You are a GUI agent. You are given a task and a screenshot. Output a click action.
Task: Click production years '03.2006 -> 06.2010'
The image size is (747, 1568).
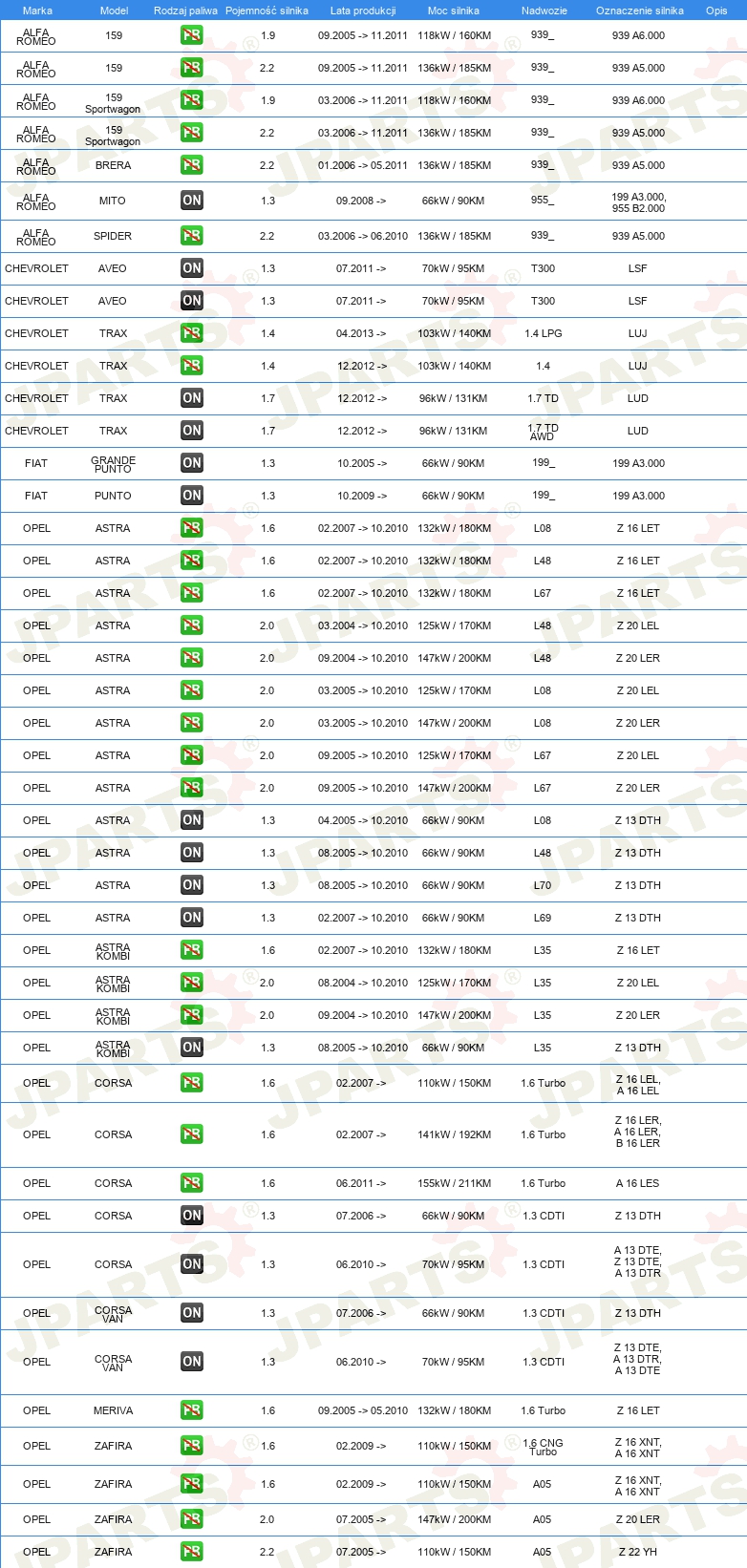363,236
